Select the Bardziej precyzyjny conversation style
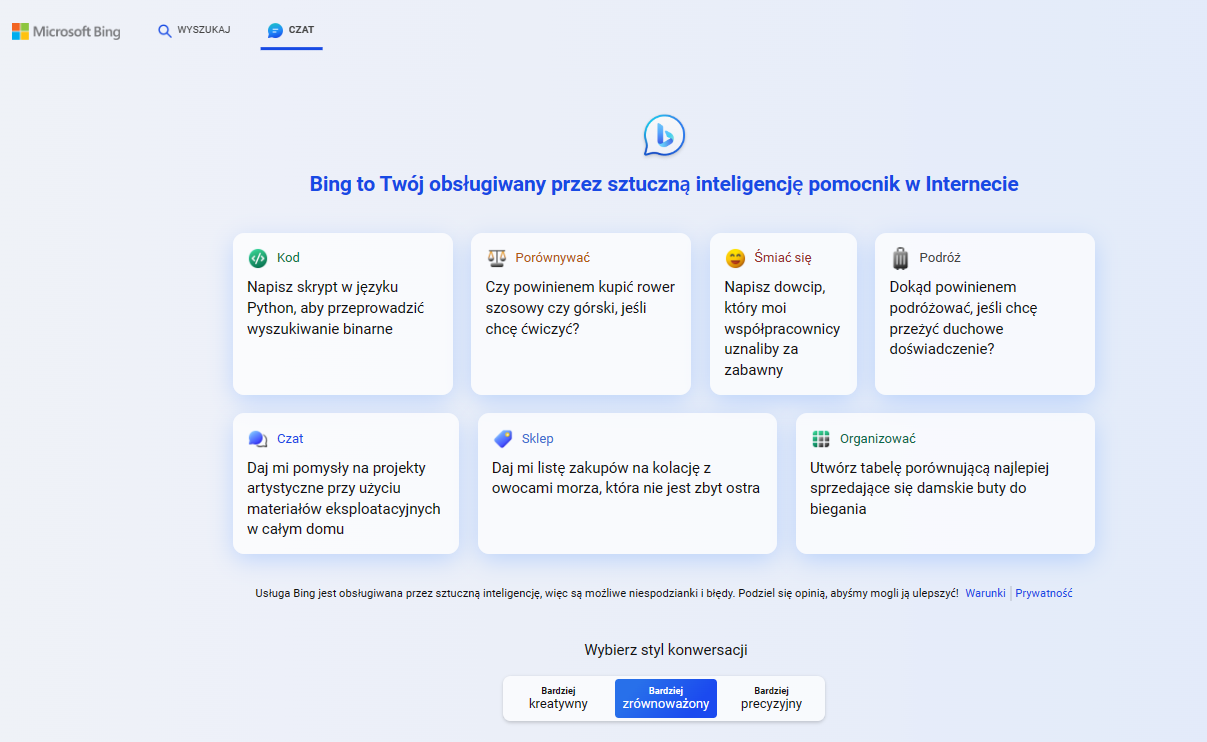 pyautogui.click(x=771, y=698)
